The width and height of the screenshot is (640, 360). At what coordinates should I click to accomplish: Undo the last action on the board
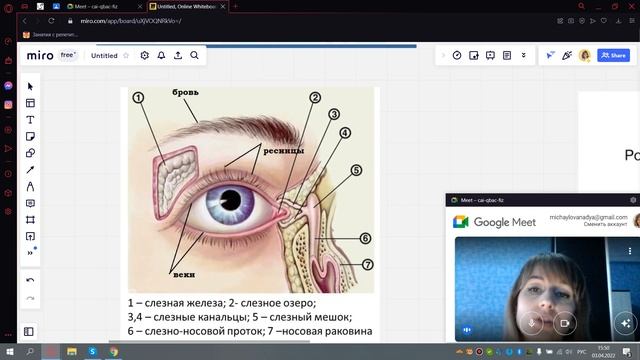point(30,280)
